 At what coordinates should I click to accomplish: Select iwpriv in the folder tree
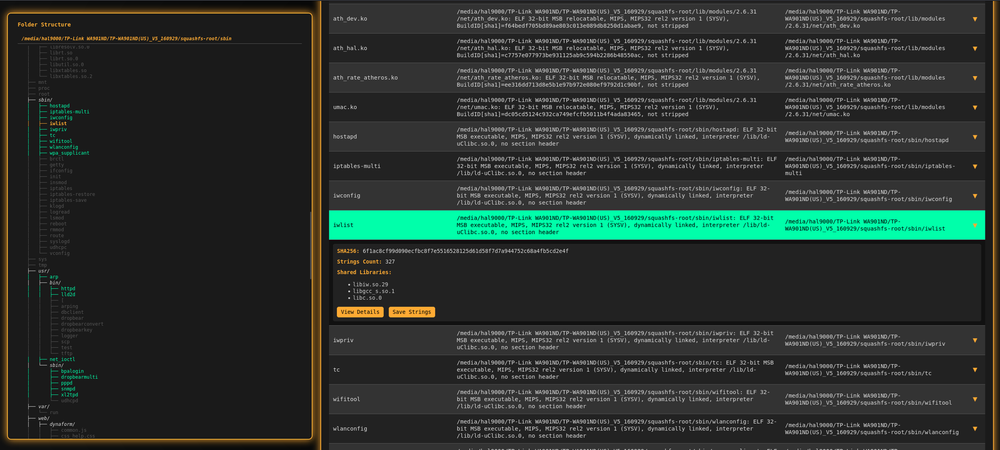[x=58, y=129]
